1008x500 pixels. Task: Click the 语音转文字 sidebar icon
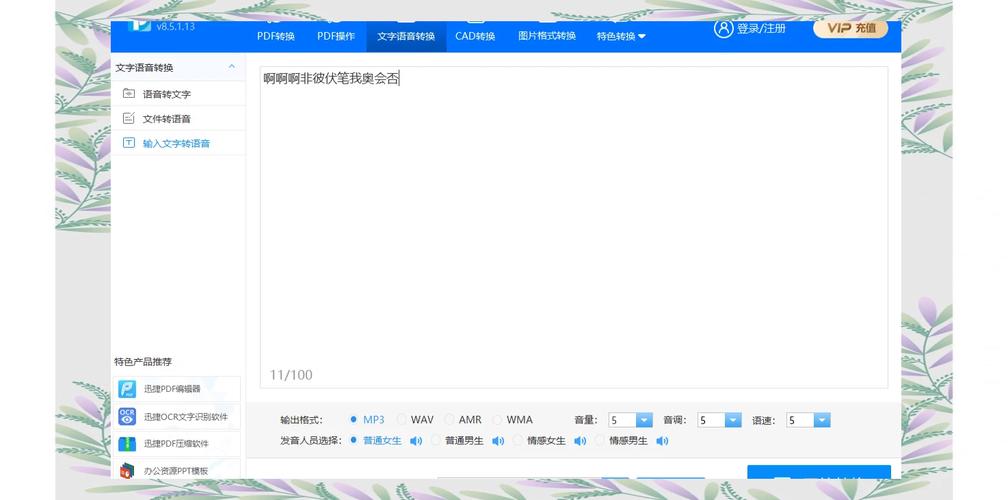[x=129, y=94]
